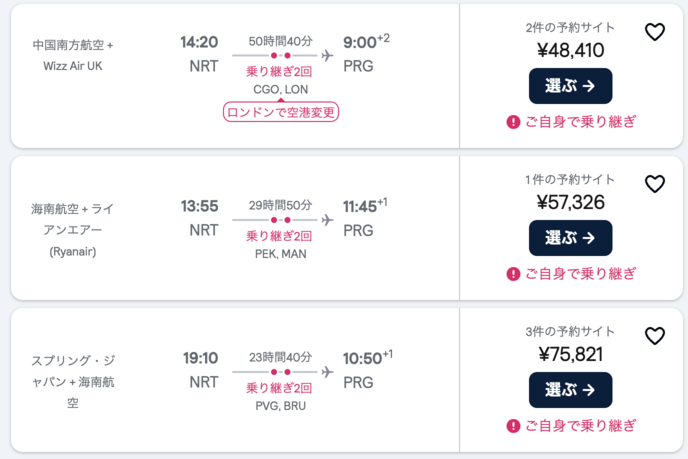Click the airplane icon on 19:10 flight
688x459 pixels.
pos(326,371)
